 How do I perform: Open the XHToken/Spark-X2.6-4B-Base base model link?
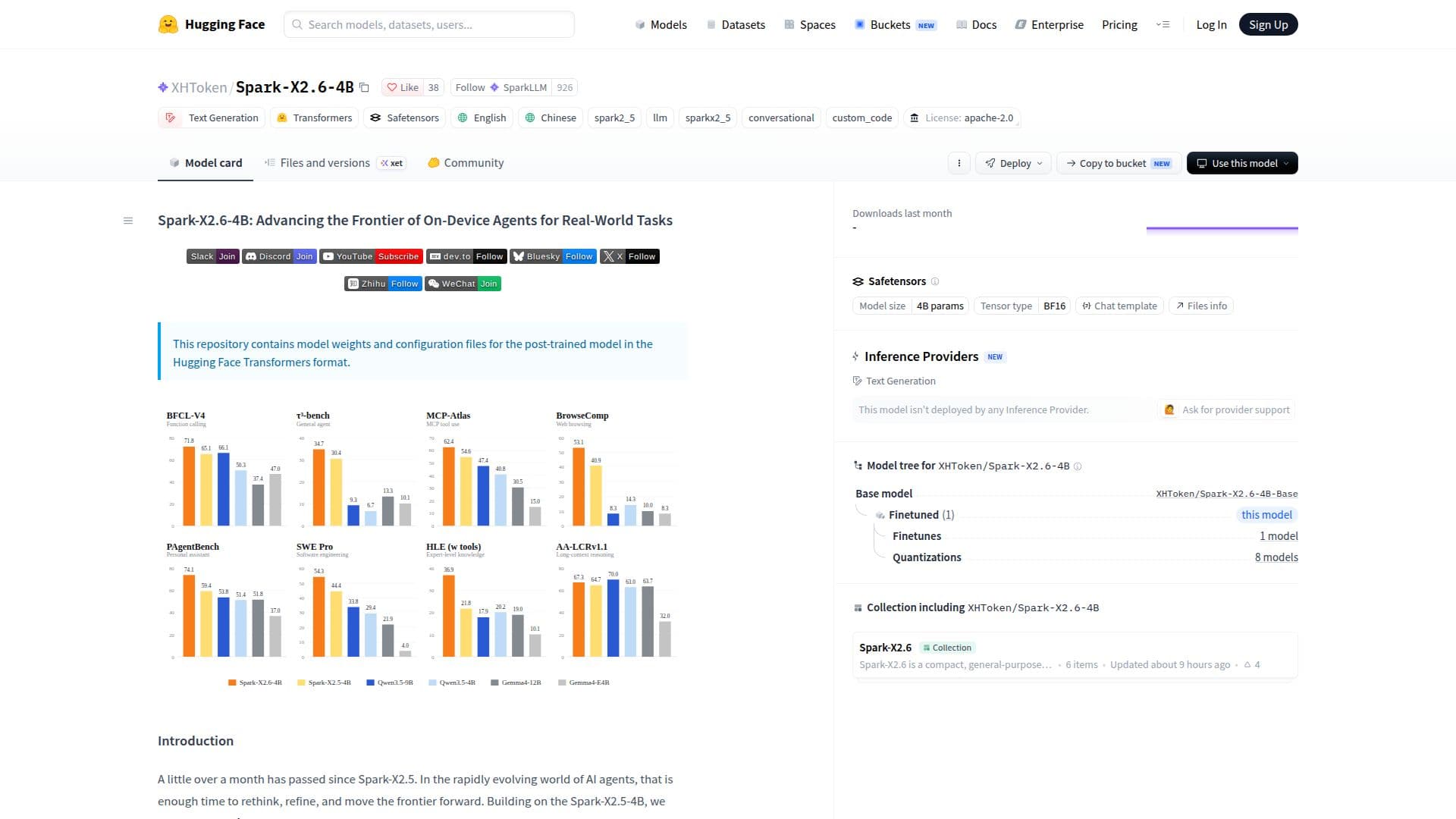click(x=1226, y=494)
